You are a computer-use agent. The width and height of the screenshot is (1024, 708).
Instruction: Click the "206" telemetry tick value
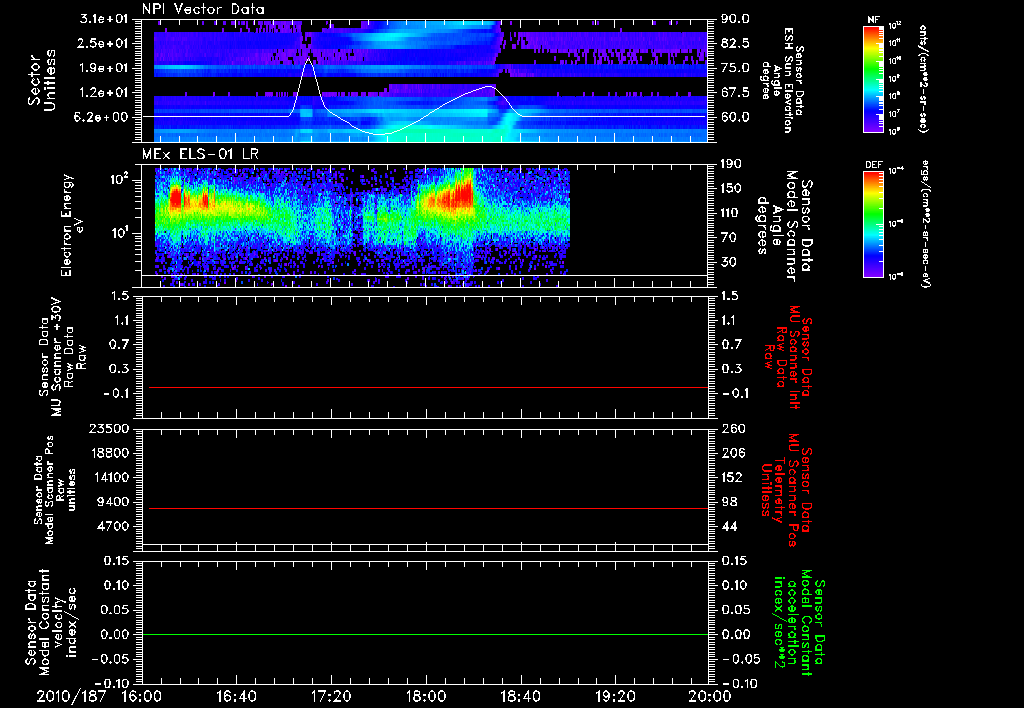(x=731, y=453)
